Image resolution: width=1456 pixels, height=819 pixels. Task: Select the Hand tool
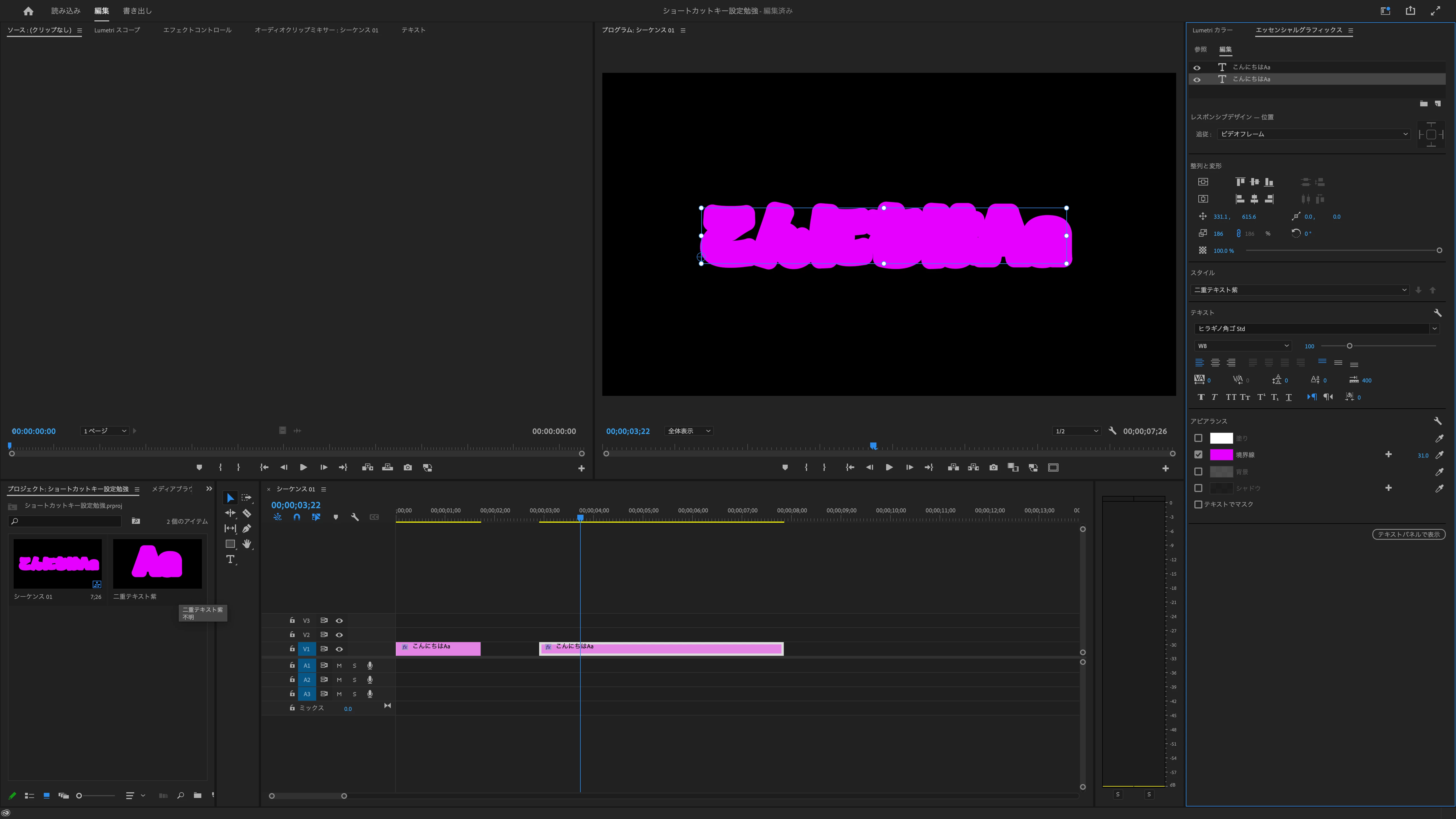pos(247,544)
